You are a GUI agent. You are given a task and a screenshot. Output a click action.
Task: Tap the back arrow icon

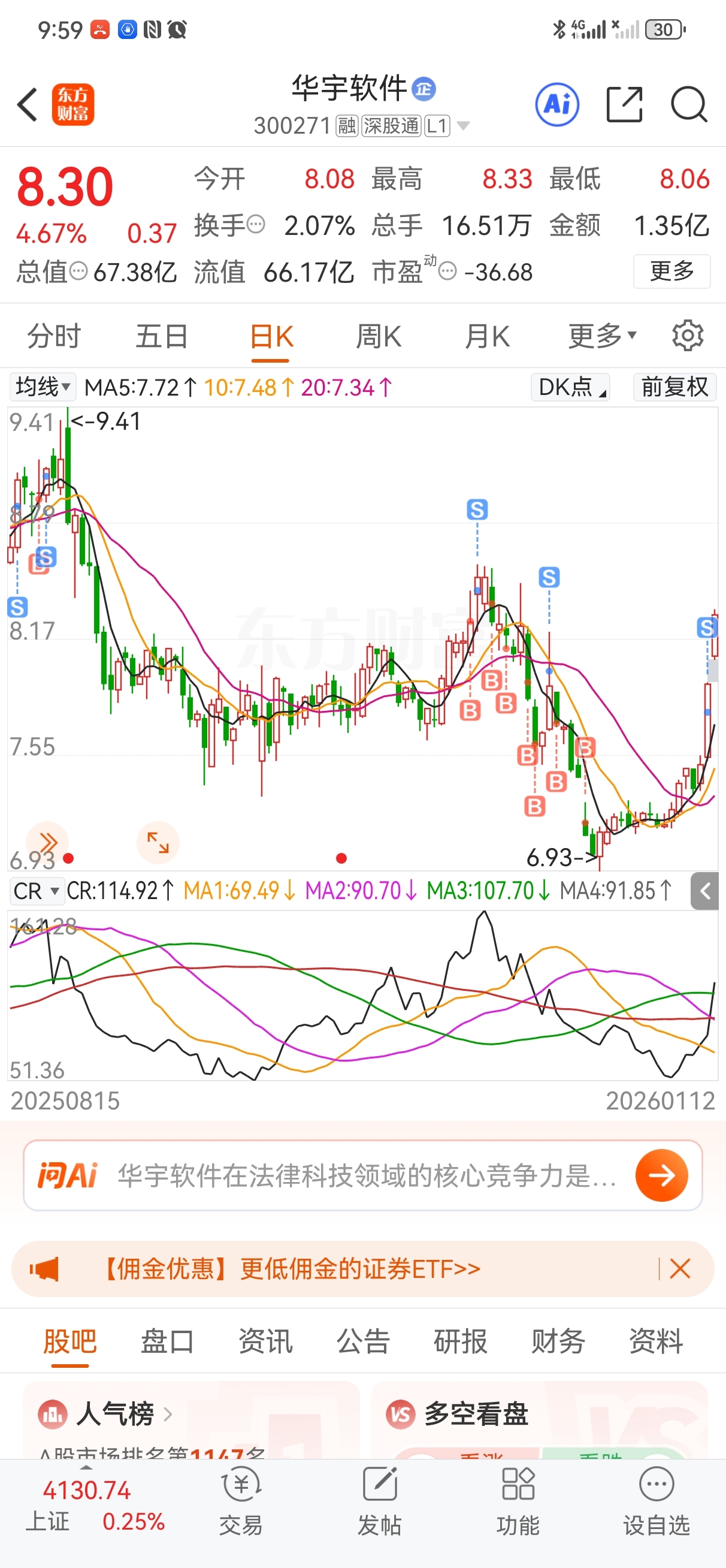pos(28,105)
